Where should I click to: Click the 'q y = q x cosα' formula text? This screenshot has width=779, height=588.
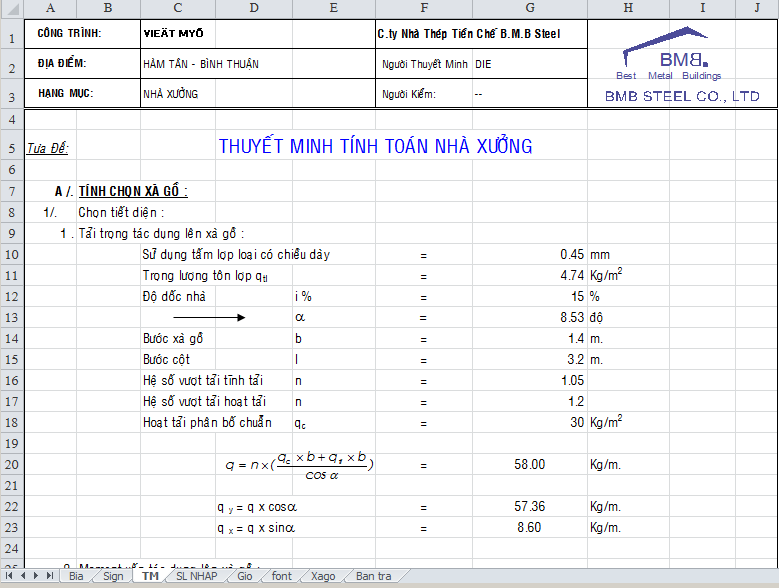(257, 507)
